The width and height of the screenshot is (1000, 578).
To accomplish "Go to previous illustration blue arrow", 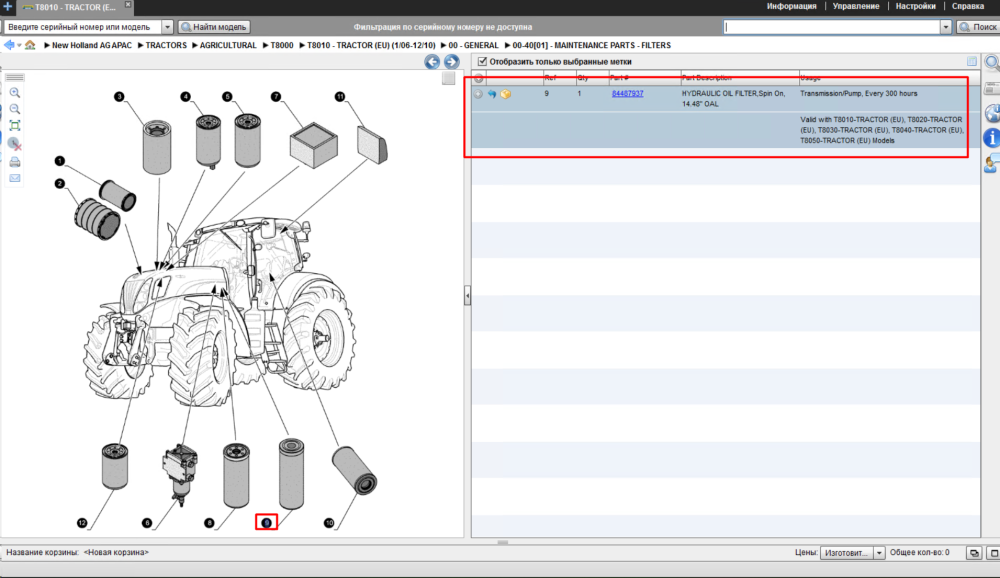I will coord(432,62).
